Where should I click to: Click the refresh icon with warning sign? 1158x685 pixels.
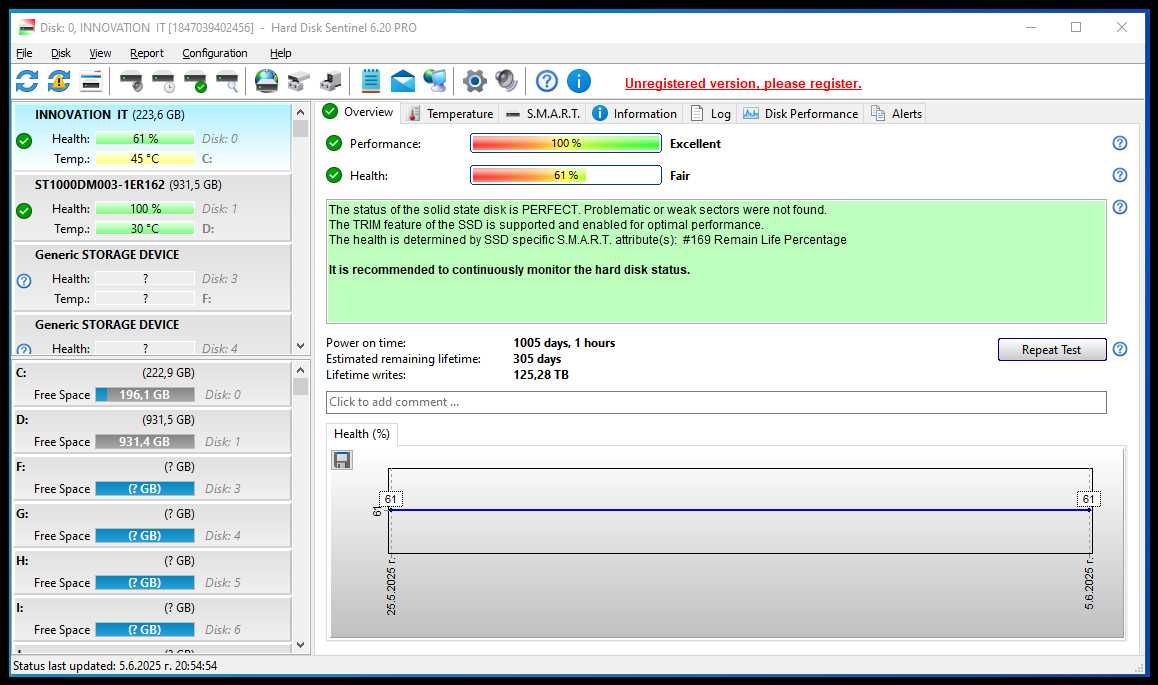click(59, 81)
